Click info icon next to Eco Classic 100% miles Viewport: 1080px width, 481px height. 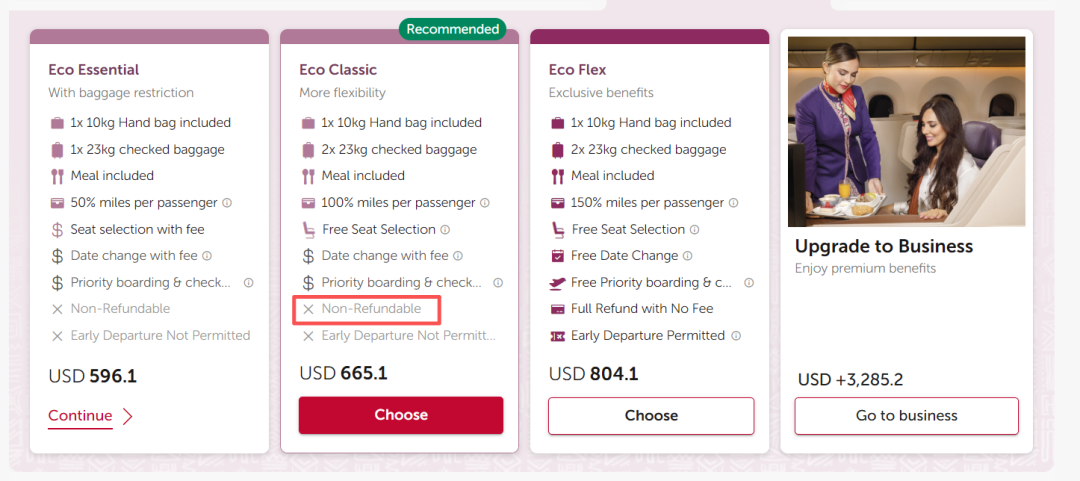click(x=485, y=203)
